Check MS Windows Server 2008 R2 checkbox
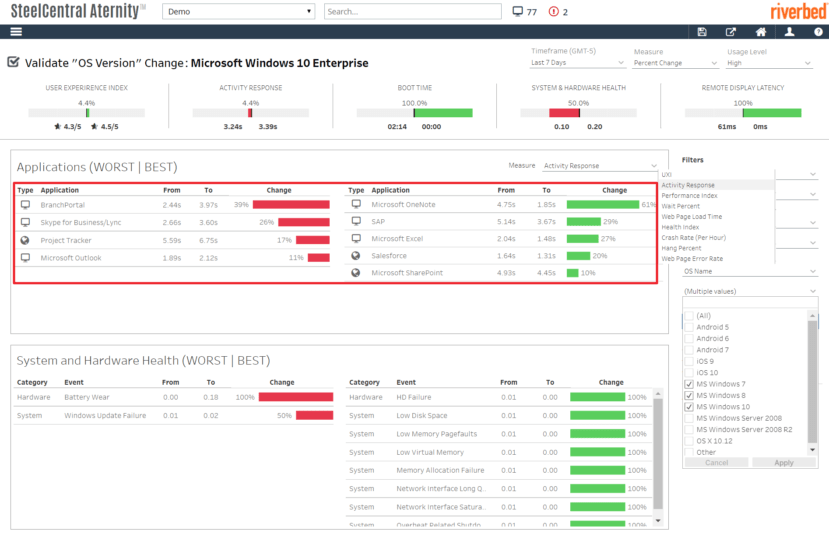This screenshot has width=829, height=537. [x=689, y=430]
